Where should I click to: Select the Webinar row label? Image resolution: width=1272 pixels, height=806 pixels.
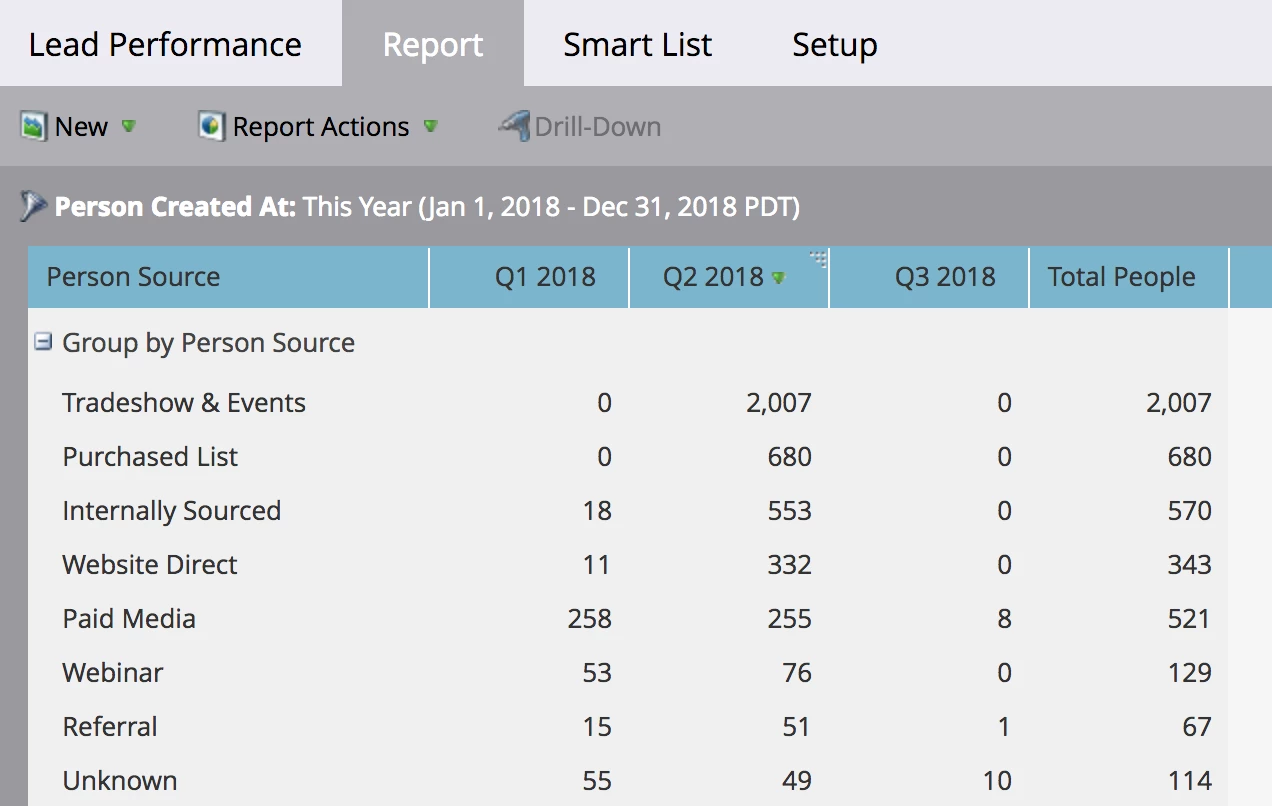(x=113, y=673)
